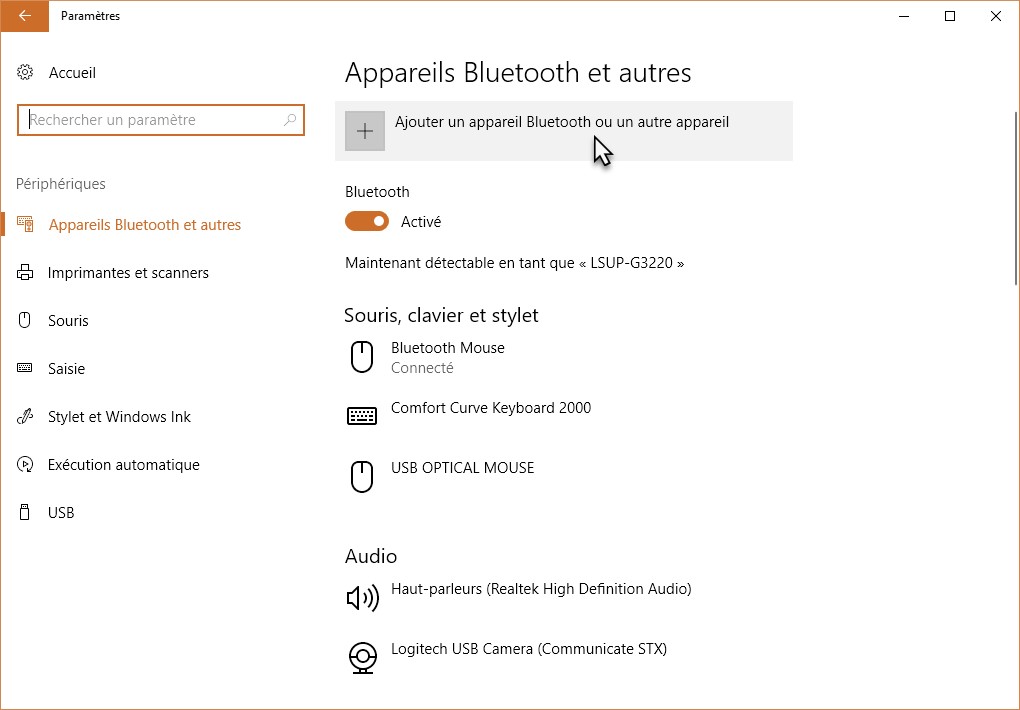Viewport: 1020px width, 710px height.
Task: Click the back arrow in title bar
Action: point(24,16)
